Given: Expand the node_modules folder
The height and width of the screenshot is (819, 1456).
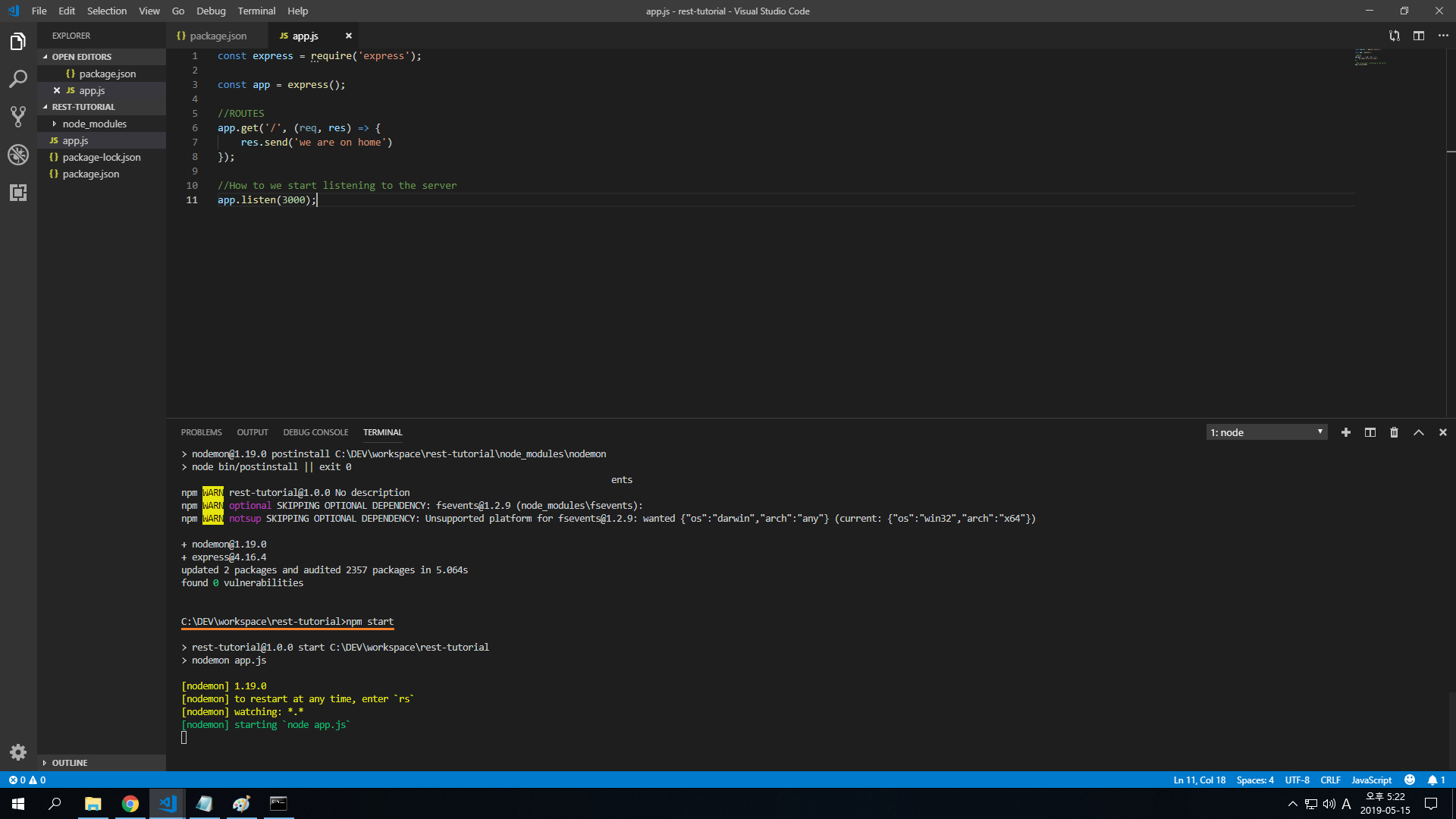Looking at the screenshot, I should [102, 124].
